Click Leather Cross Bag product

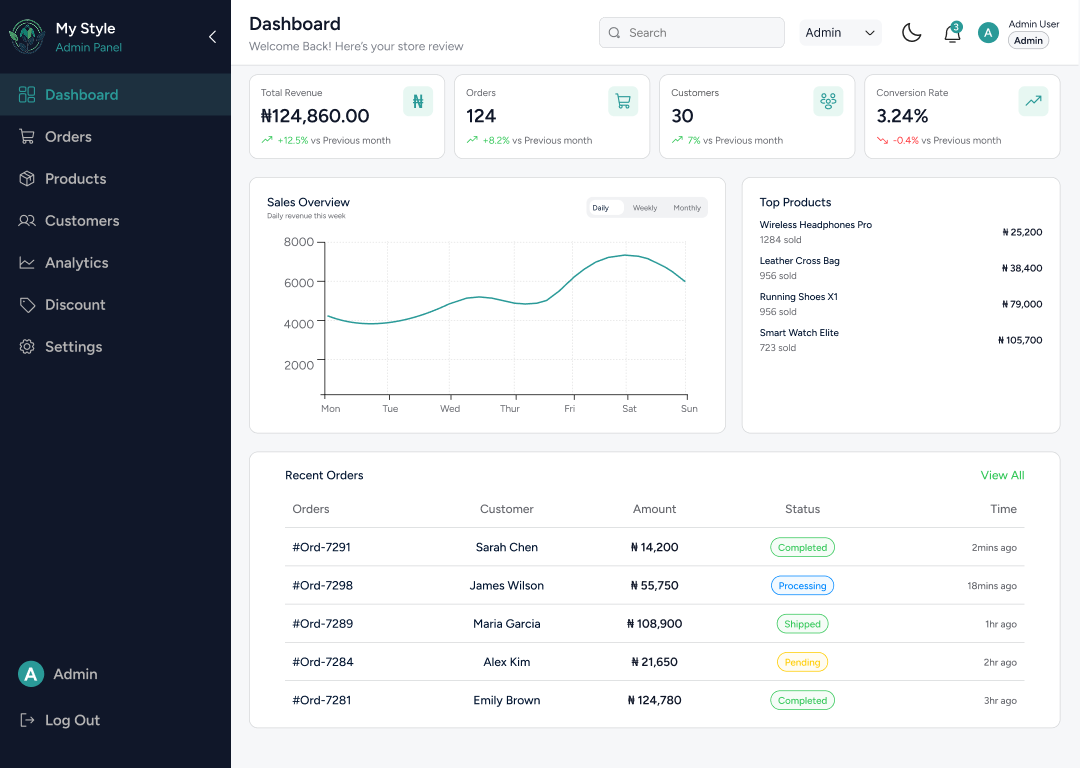pos(799,260)
